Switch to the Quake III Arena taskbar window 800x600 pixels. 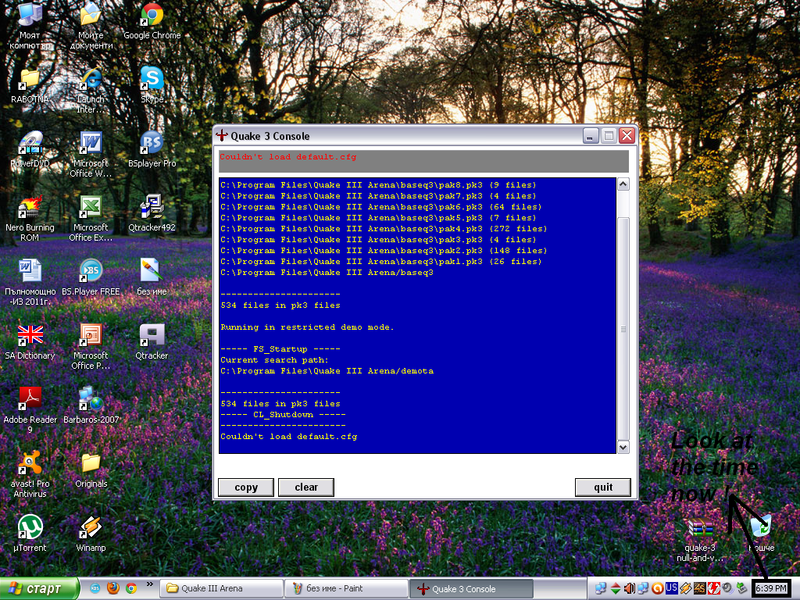[x=221, y=589]
